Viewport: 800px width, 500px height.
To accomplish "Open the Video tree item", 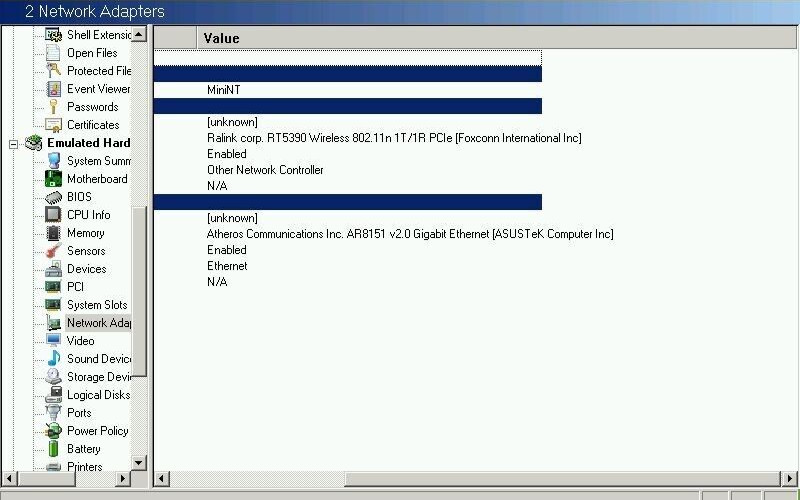I will [x=80, y=340].
